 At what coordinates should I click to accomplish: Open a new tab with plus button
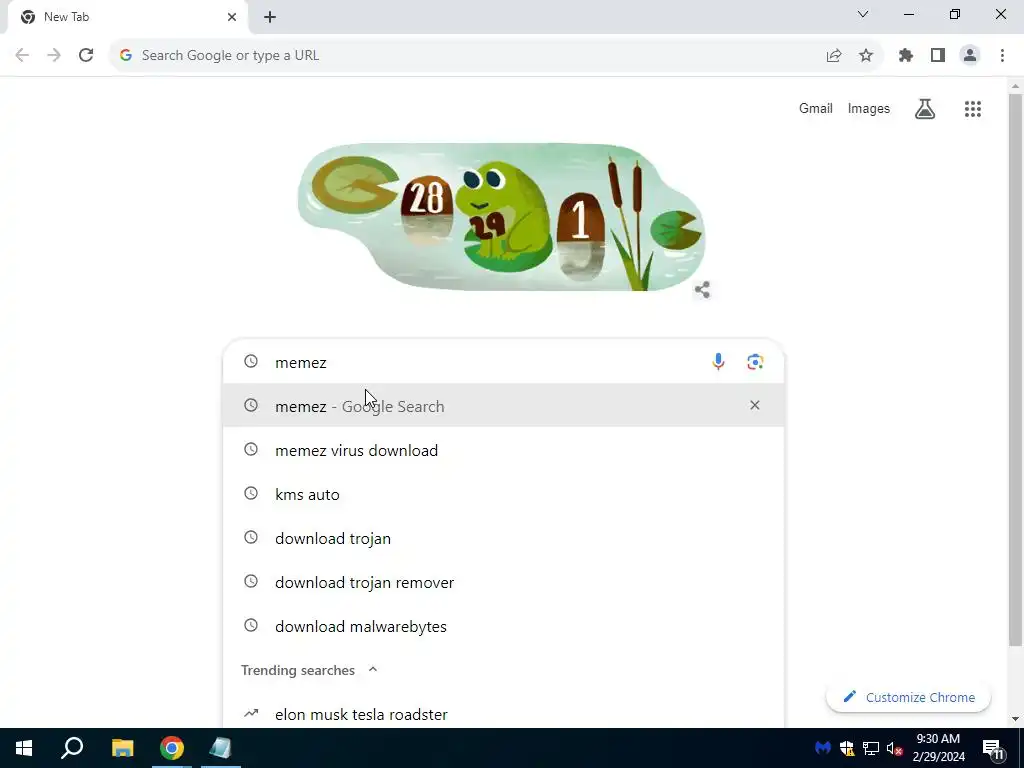(x=270, y=17)
